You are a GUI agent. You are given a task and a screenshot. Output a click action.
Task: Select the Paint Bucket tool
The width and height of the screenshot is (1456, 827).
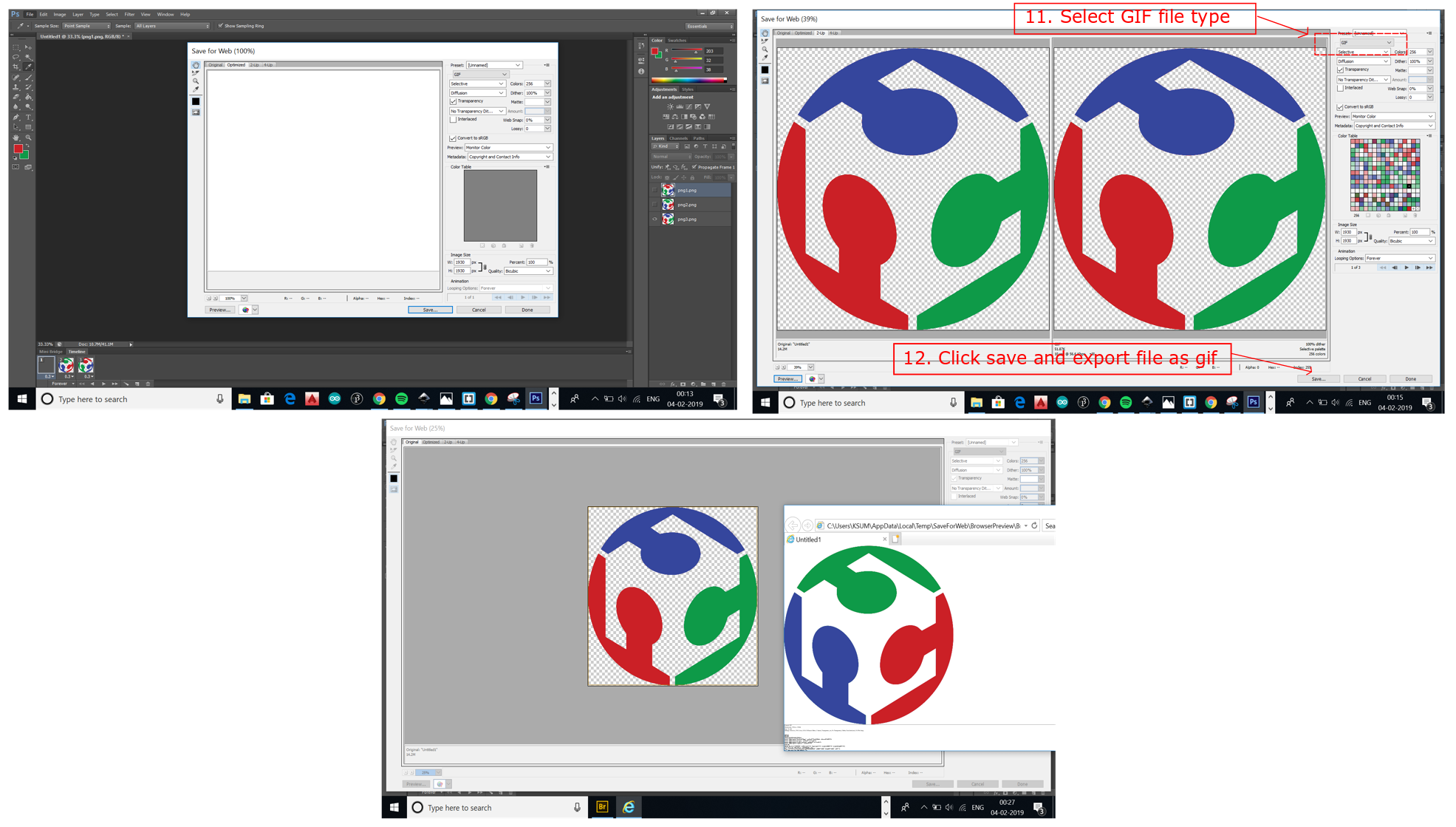28,97
